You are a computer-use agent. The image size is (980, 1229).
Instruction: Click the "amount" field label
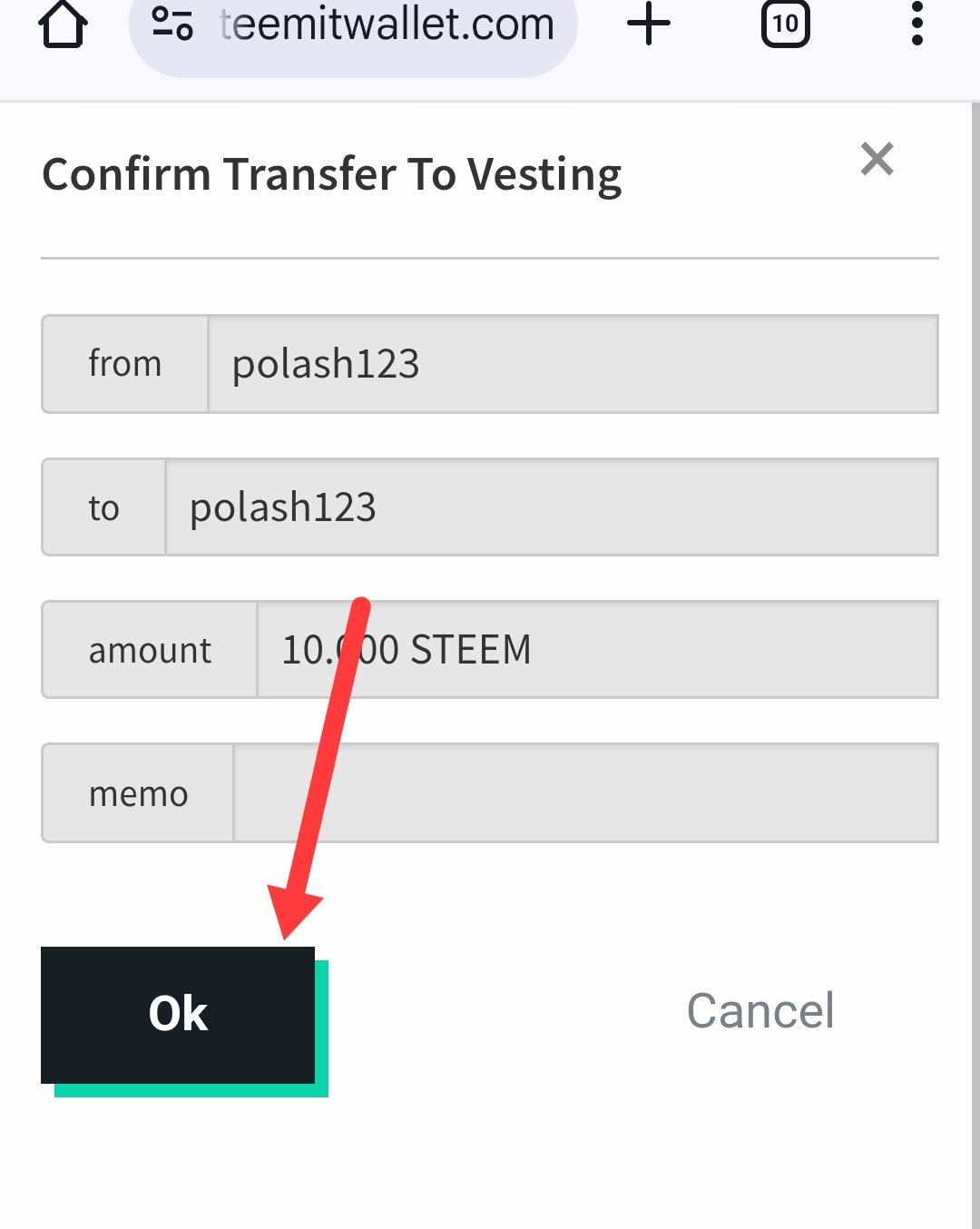pyautogui.click(x=150, y=650)
